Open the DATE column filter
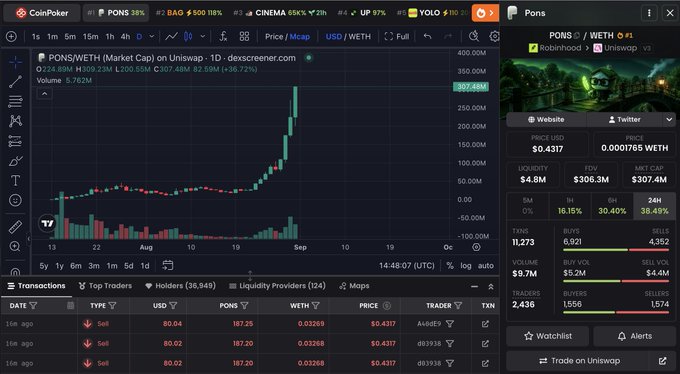This screenshot has width=680, height=374. (33, 305)
